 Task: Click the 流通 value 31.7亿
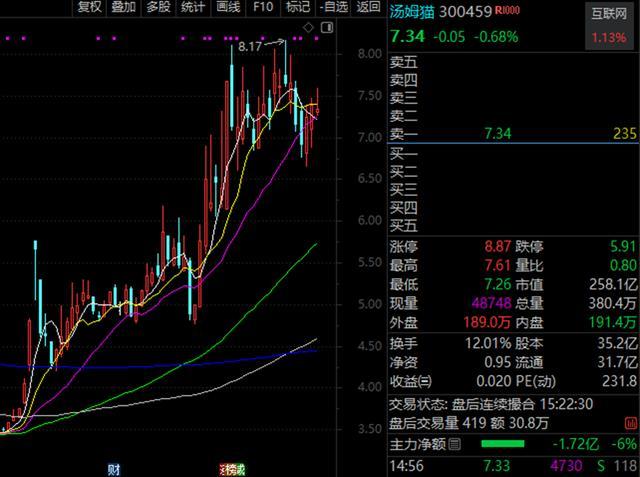[617, 362]
